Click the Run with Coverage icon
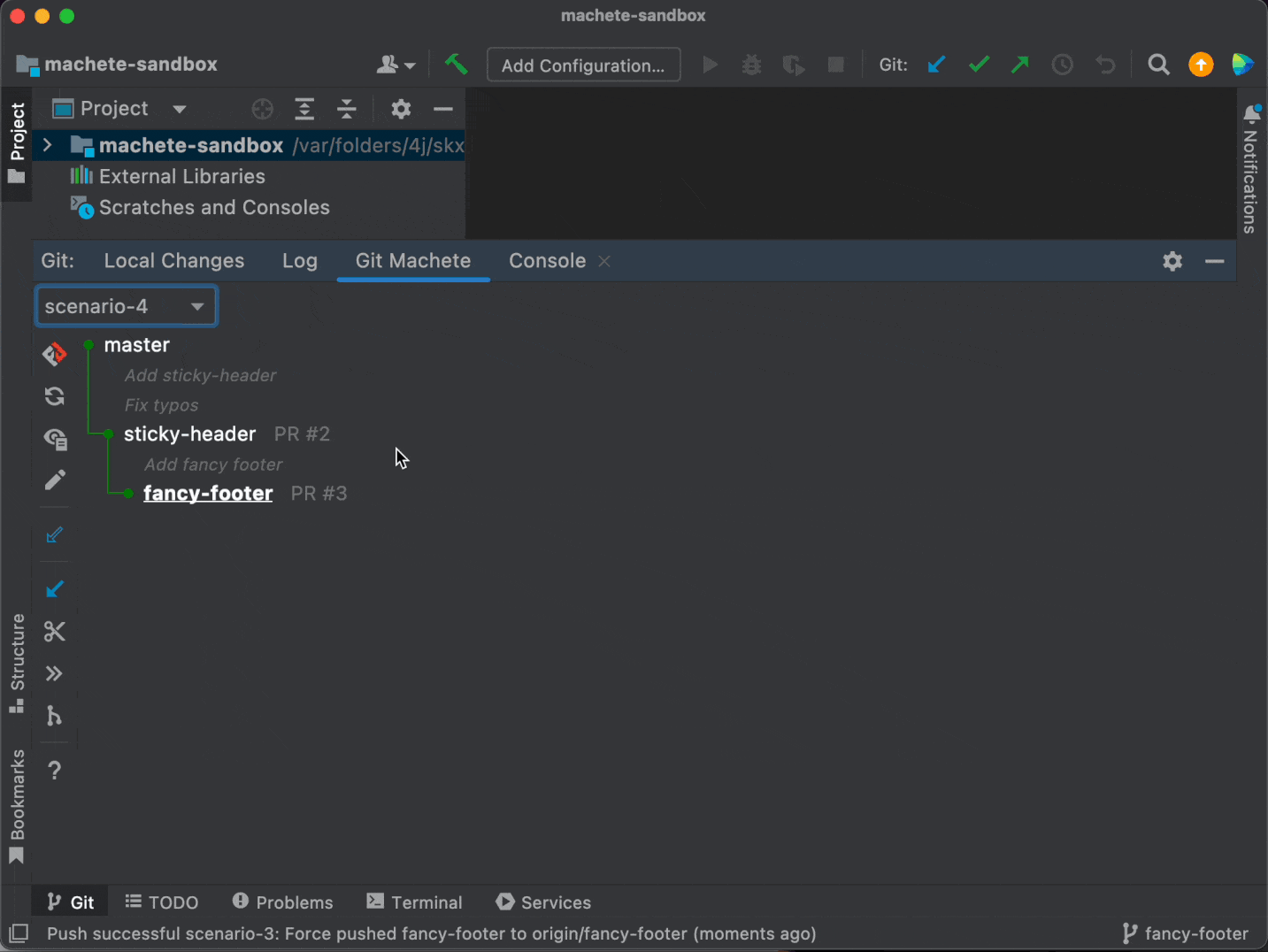This screenshot has width=1268, height=952. pos(794,65)
